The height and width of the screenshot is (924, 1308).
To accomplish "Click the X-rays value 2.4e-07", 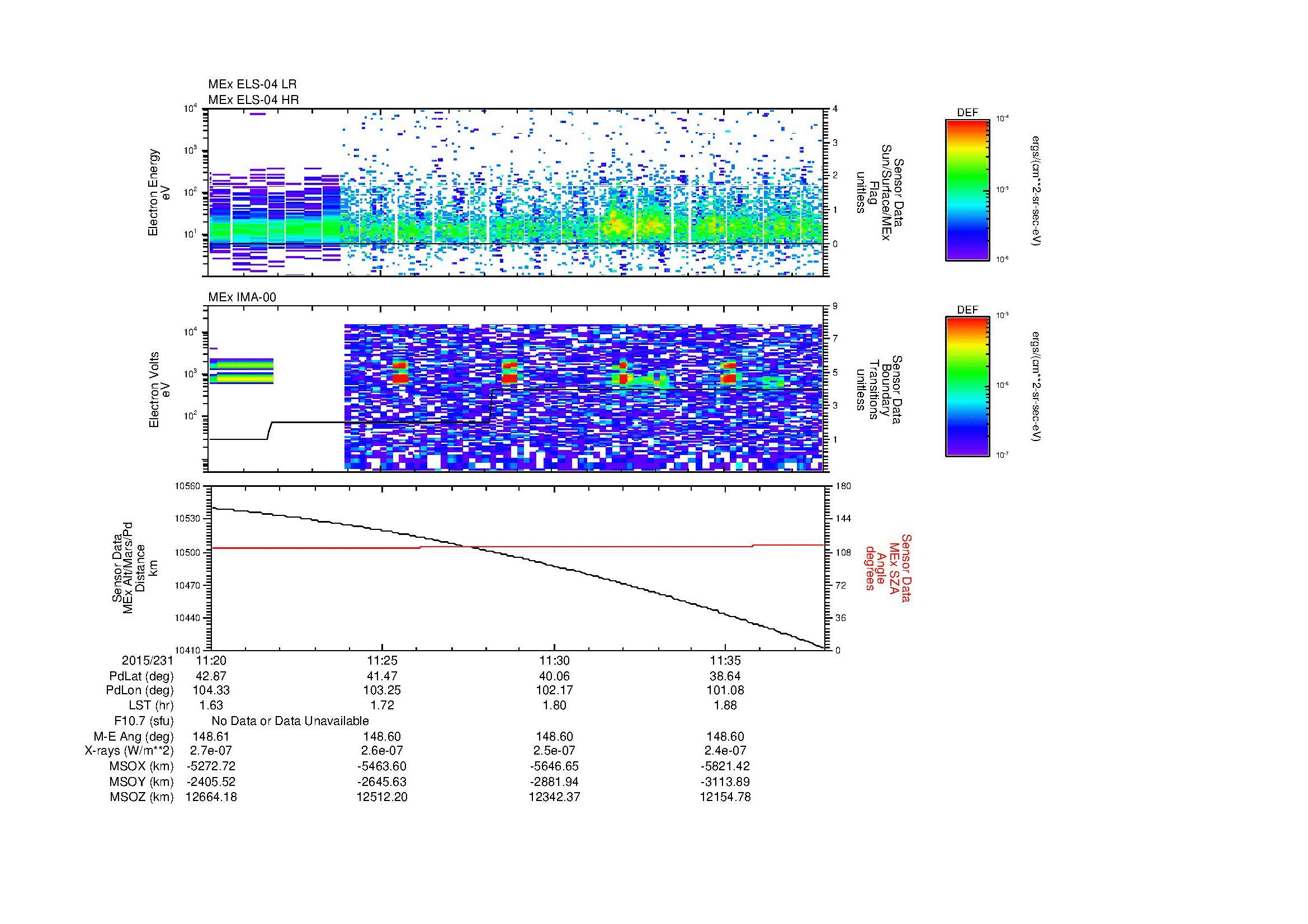I will tap(725, 751).
